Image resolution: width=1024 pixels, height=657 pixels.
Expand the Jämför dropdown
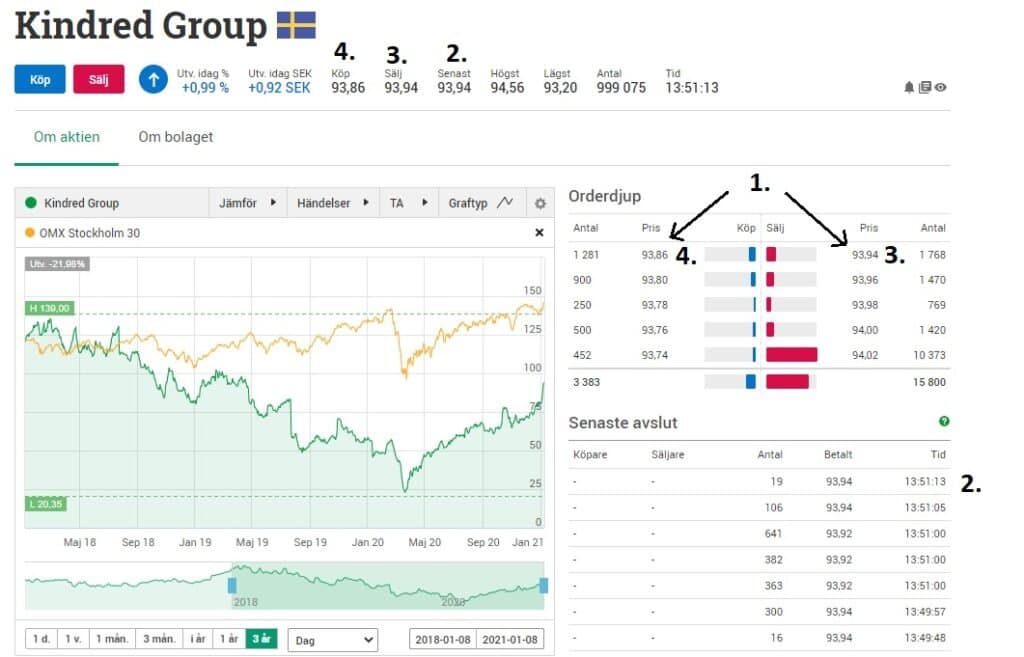click(x=247, y=203)
